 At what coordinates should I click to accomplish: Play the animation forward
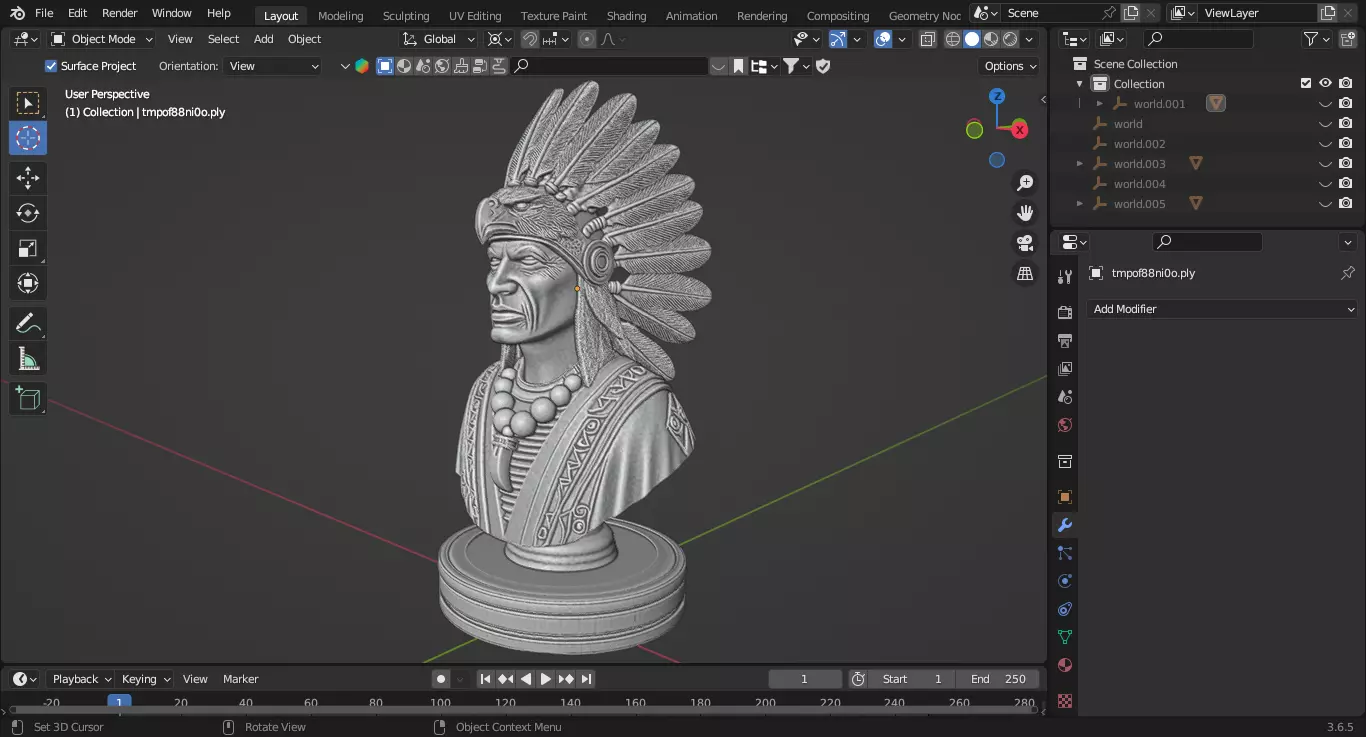click(546, 679)
